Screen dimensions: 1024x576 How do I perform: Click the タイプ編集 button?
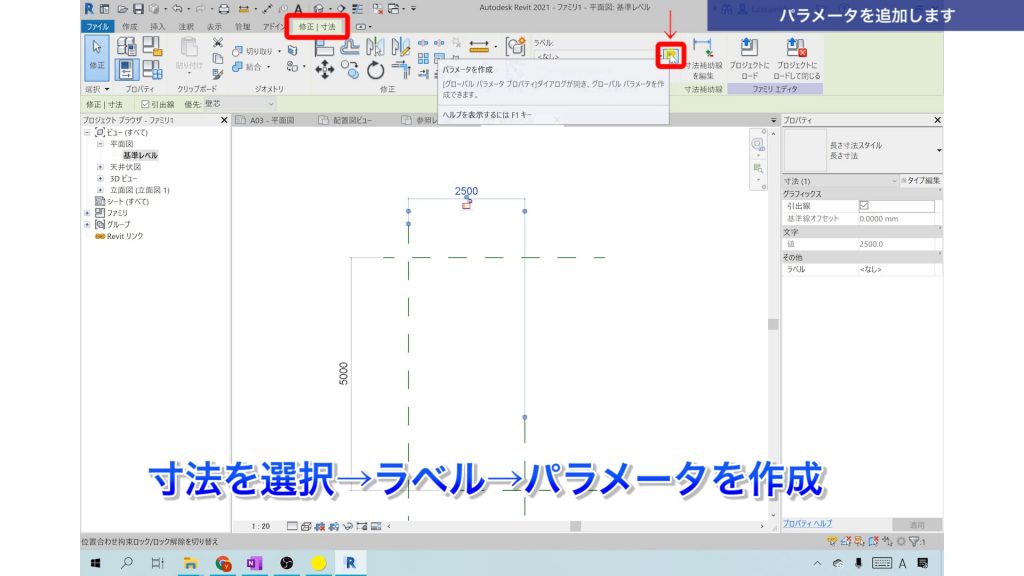click(x=924, y=181)
